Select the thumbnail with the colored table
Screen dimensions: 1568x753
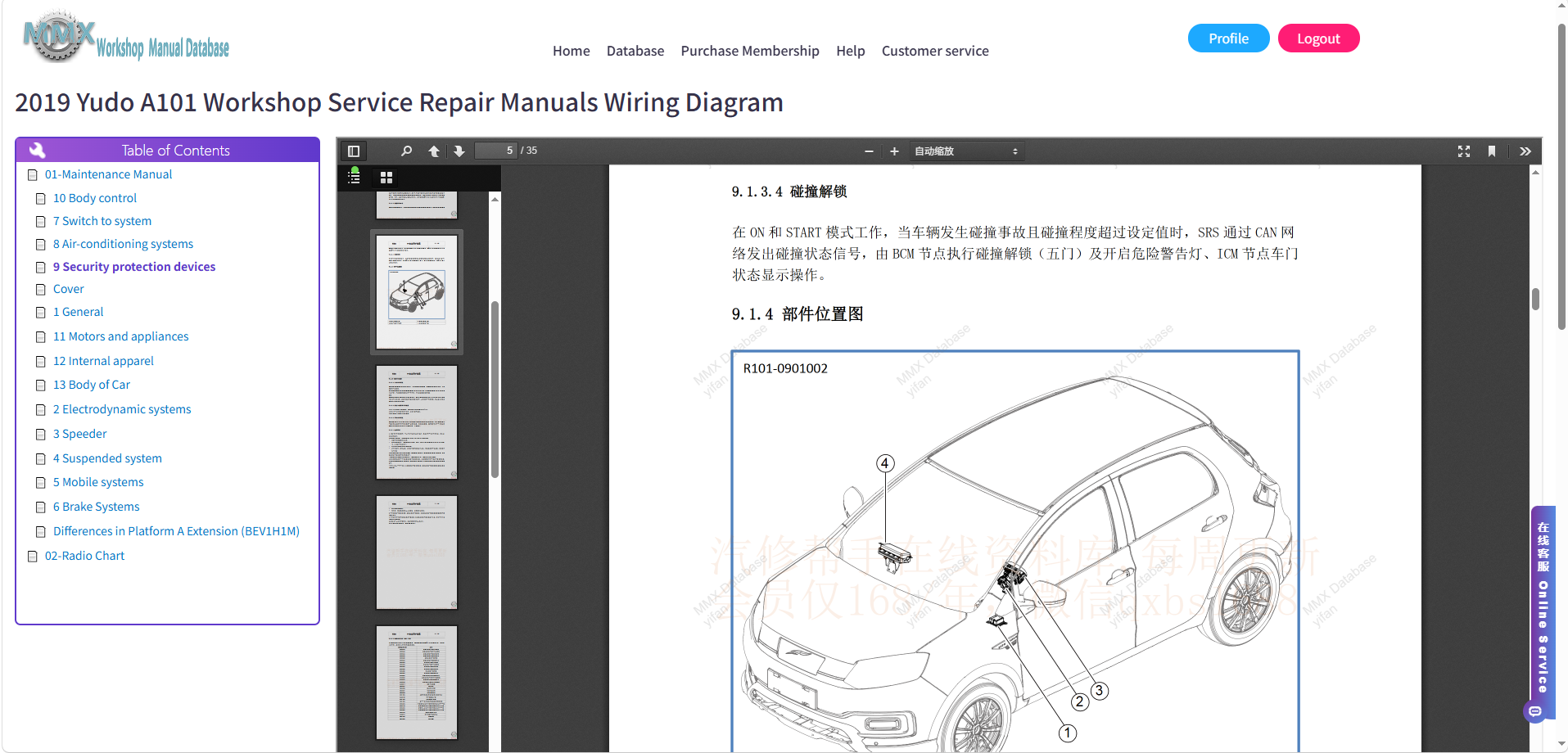pyautogui.click(x=417, y=683)
